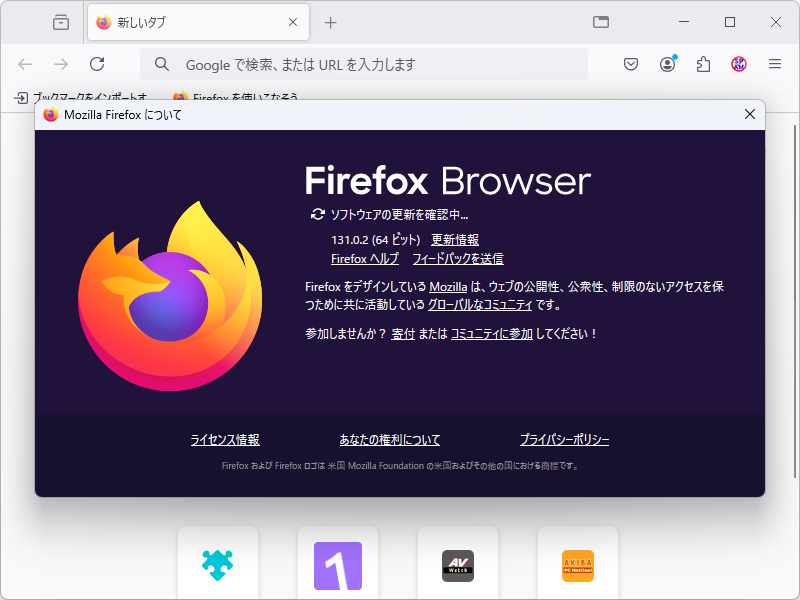This screenshot has width=800, height=600.
Task: Open the プライバシーポリシー privacy policy
Action: coord(565,440)
